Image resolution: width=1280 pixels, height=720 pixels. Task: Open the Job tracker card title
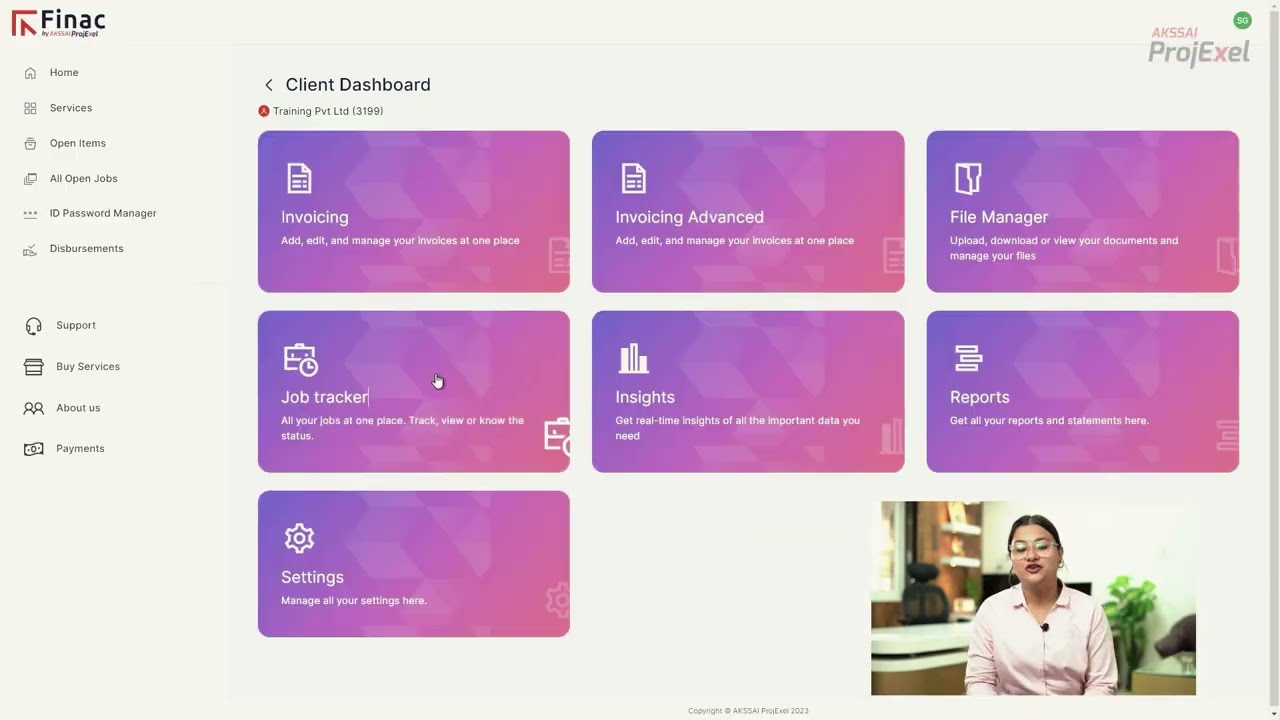coord(324,397)
